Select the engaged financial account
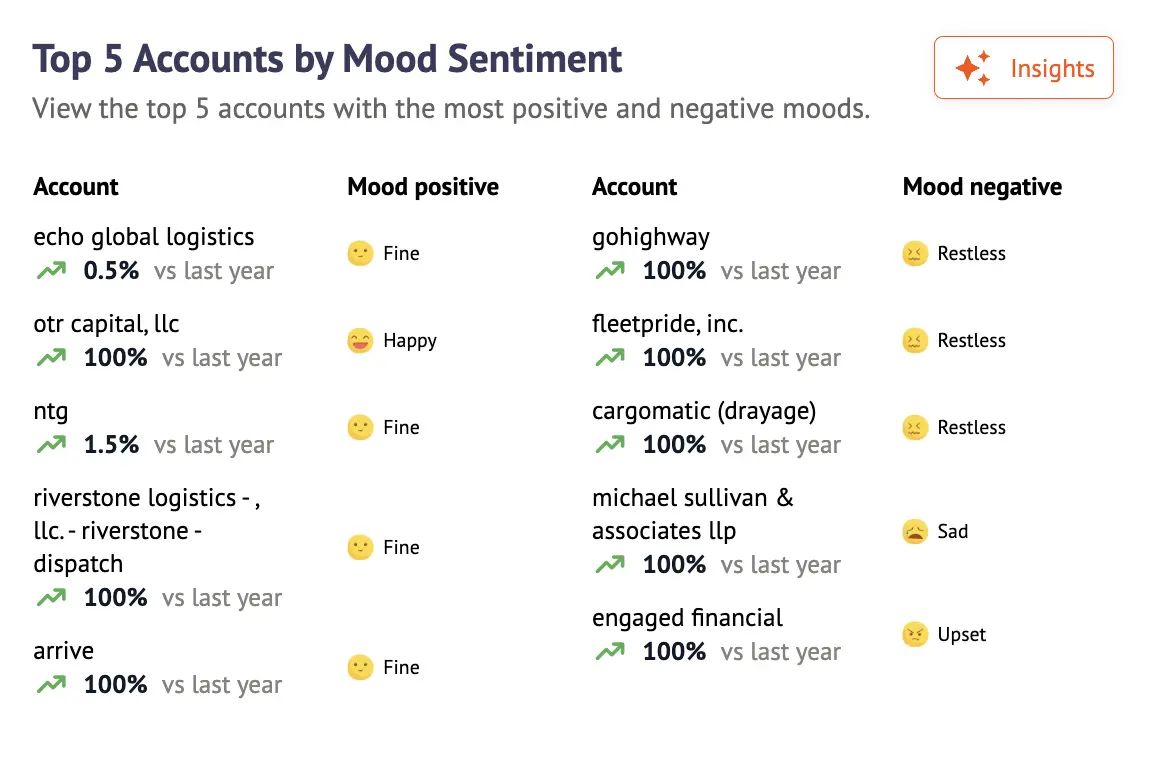The width and height of the screenshot is (1152, 758). coord(687,618)
